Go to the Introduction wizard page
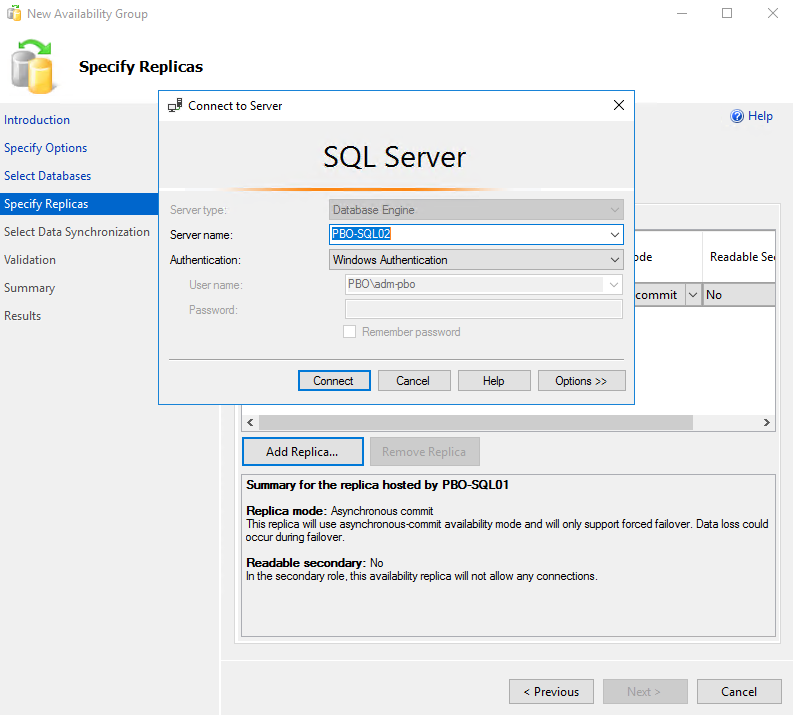The height and width of the screenshot is (715, 793). pos(37,120)
